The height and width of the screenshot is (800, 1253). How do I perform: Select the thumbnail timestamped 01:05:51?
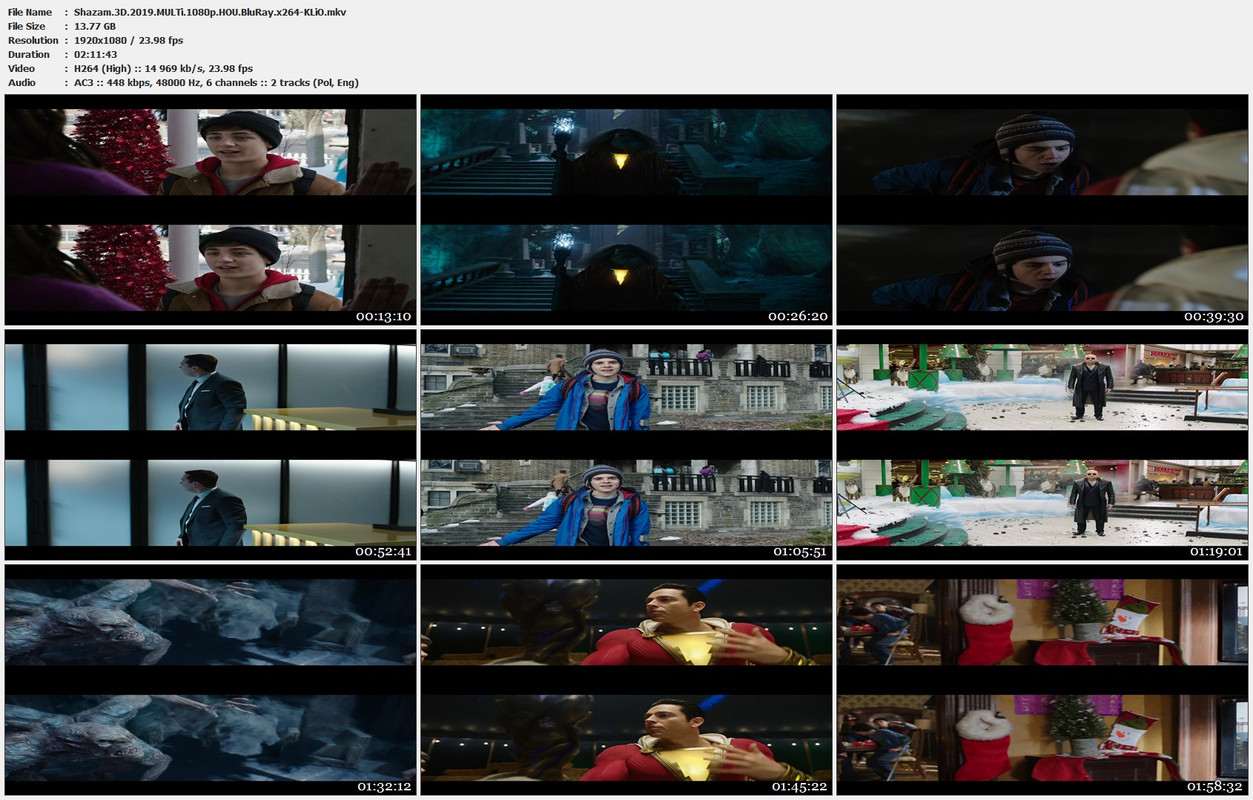(x=626, y=445)
